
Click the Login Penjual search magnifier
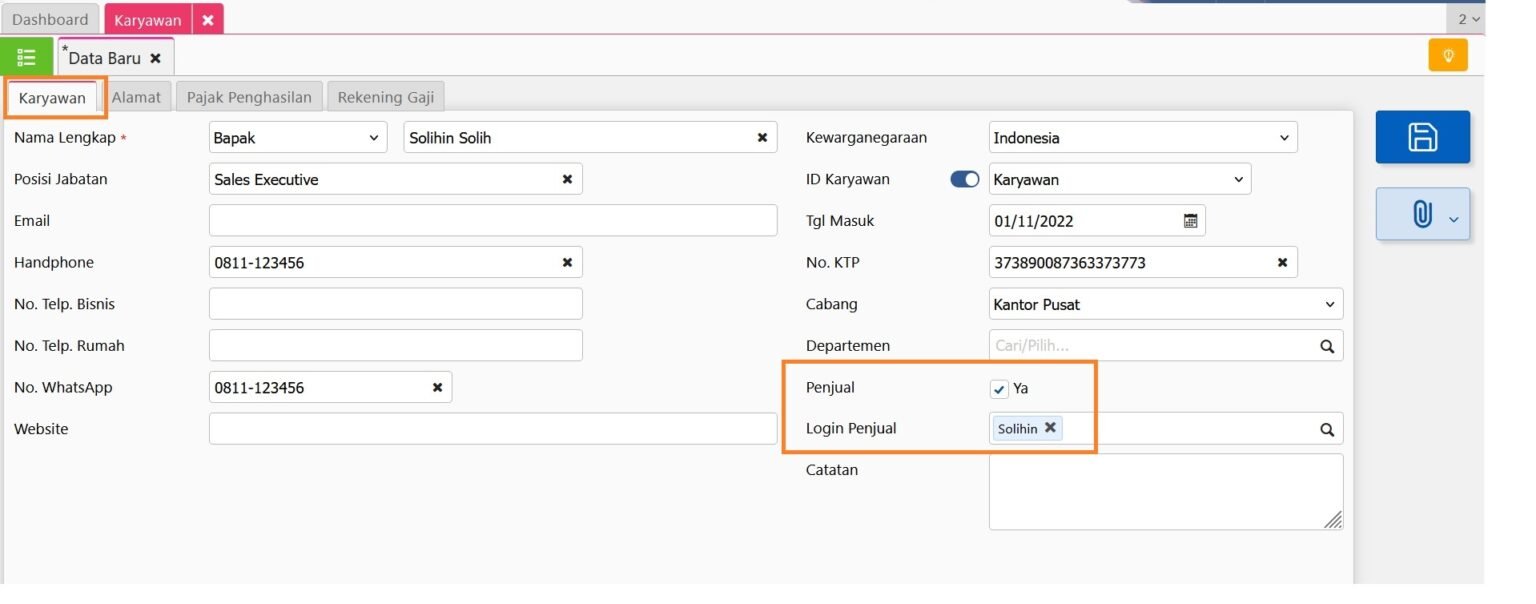1327,429
